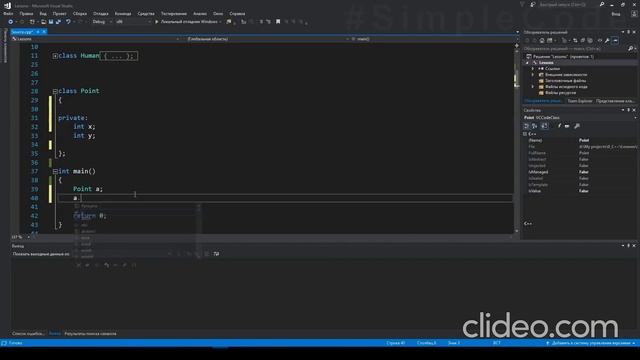640x360 pixels.
Task: Click on line 'Point a;' in code
Action: point(88,189)
